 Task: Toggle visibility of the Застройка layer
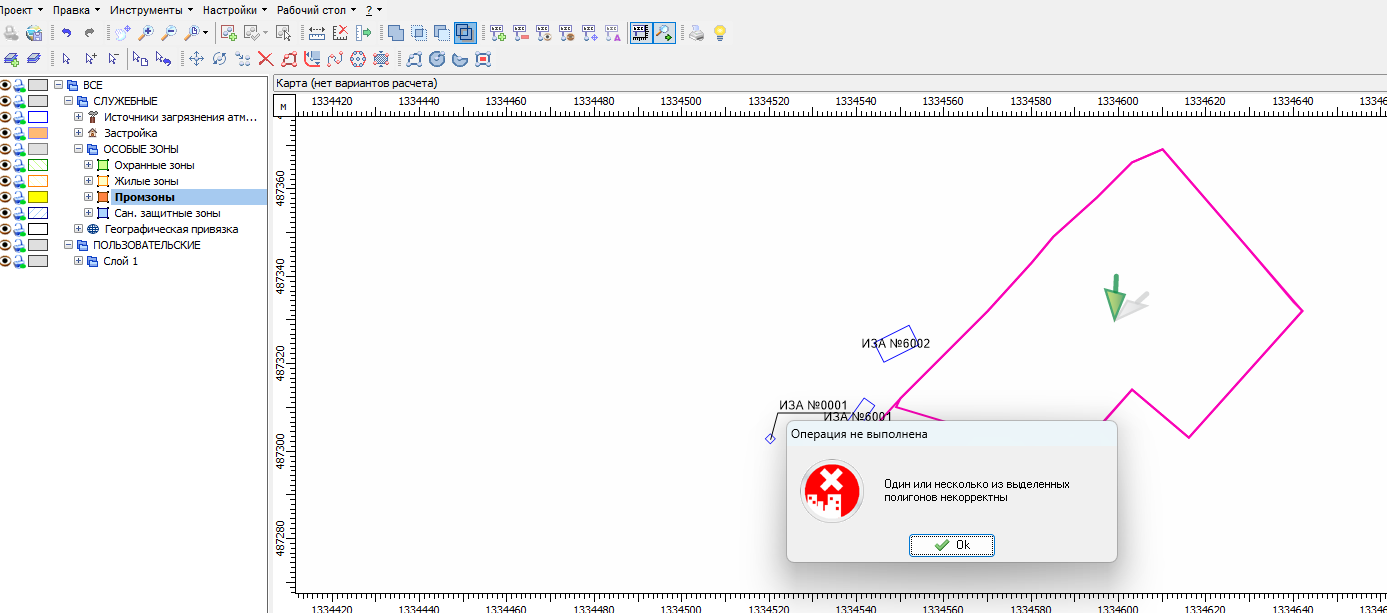(x=6, y=133)
